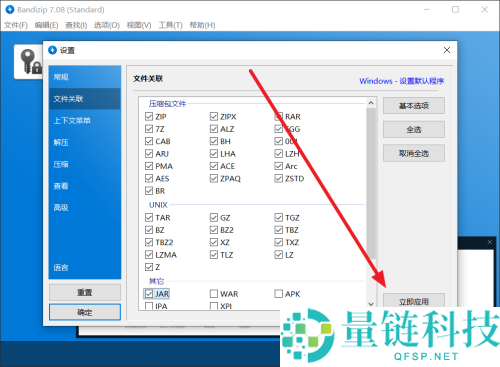Toggle the ZSTD checkbox
This screenshot has height=367, width=500.
coord(279,178)
